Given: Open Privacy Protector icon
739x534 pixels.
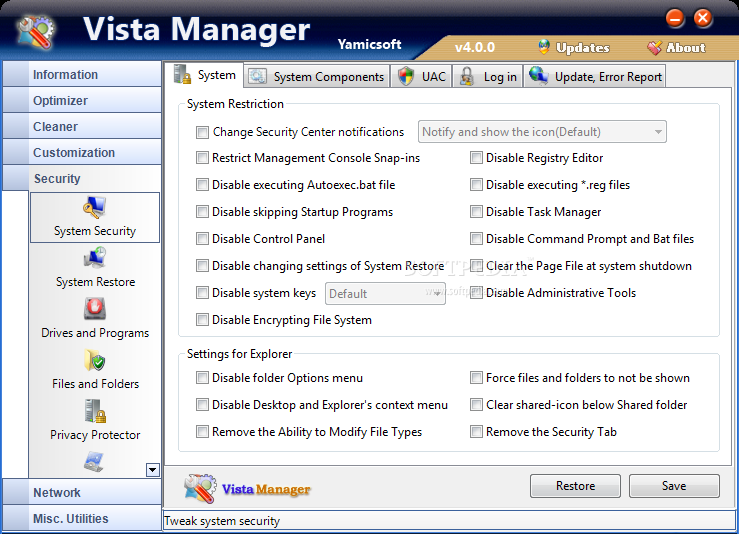Looking at the screenshot, I should 95,411.
